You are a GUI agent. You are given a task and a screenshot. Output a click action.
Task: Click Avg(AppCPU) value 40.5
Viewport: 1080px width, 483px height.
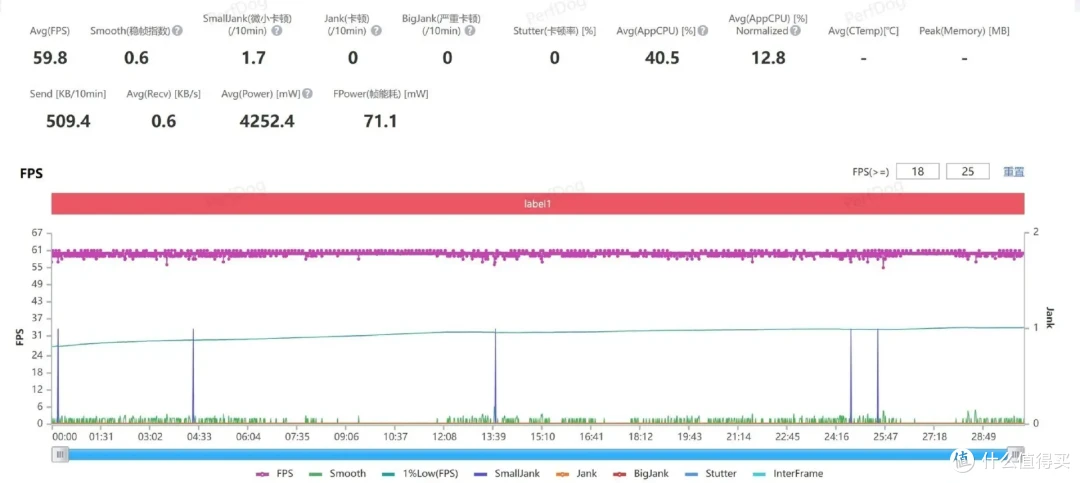tap(662, 58)
